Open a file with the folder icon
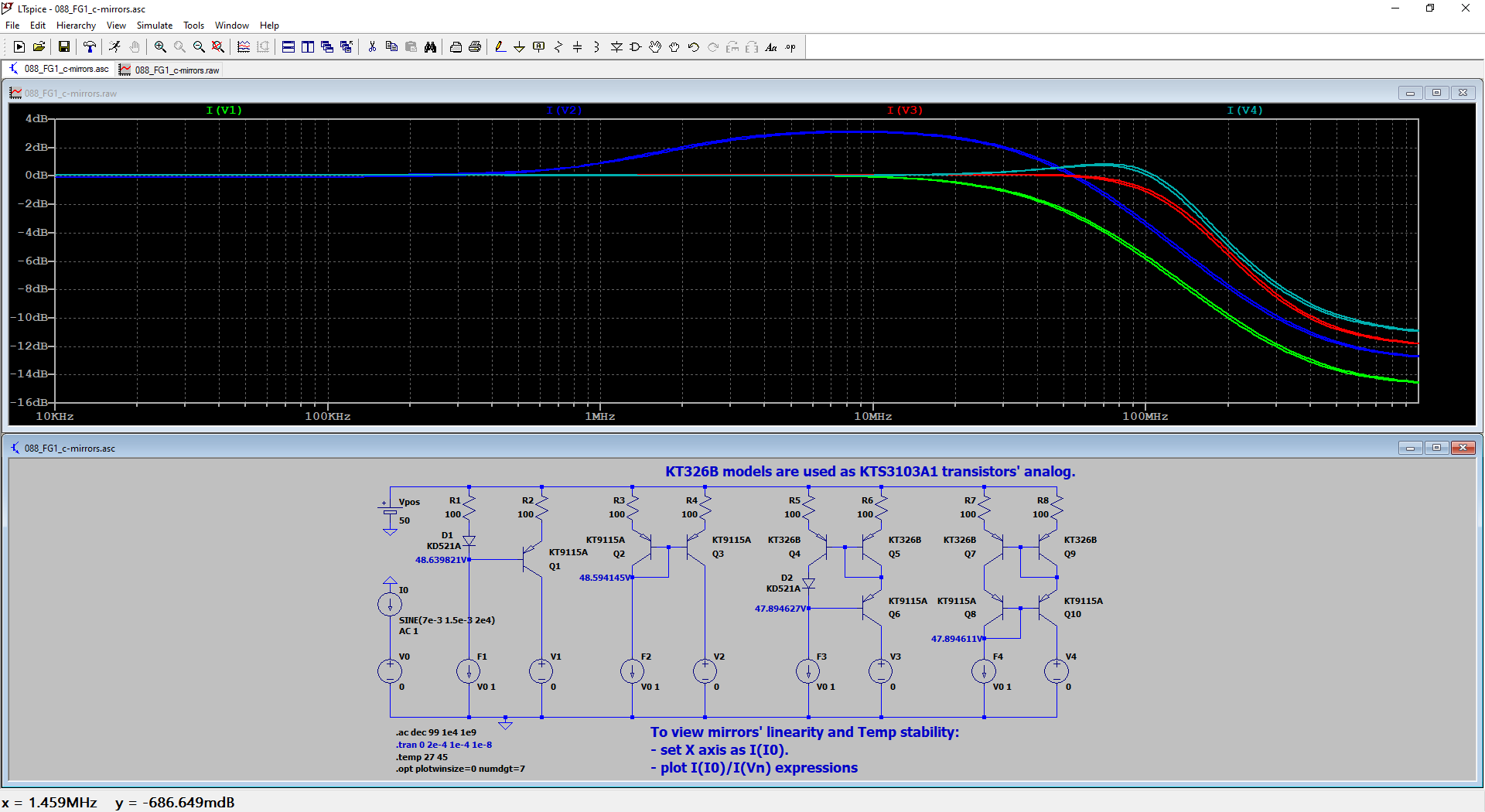 pyautogui.click(x=39, y=47)
